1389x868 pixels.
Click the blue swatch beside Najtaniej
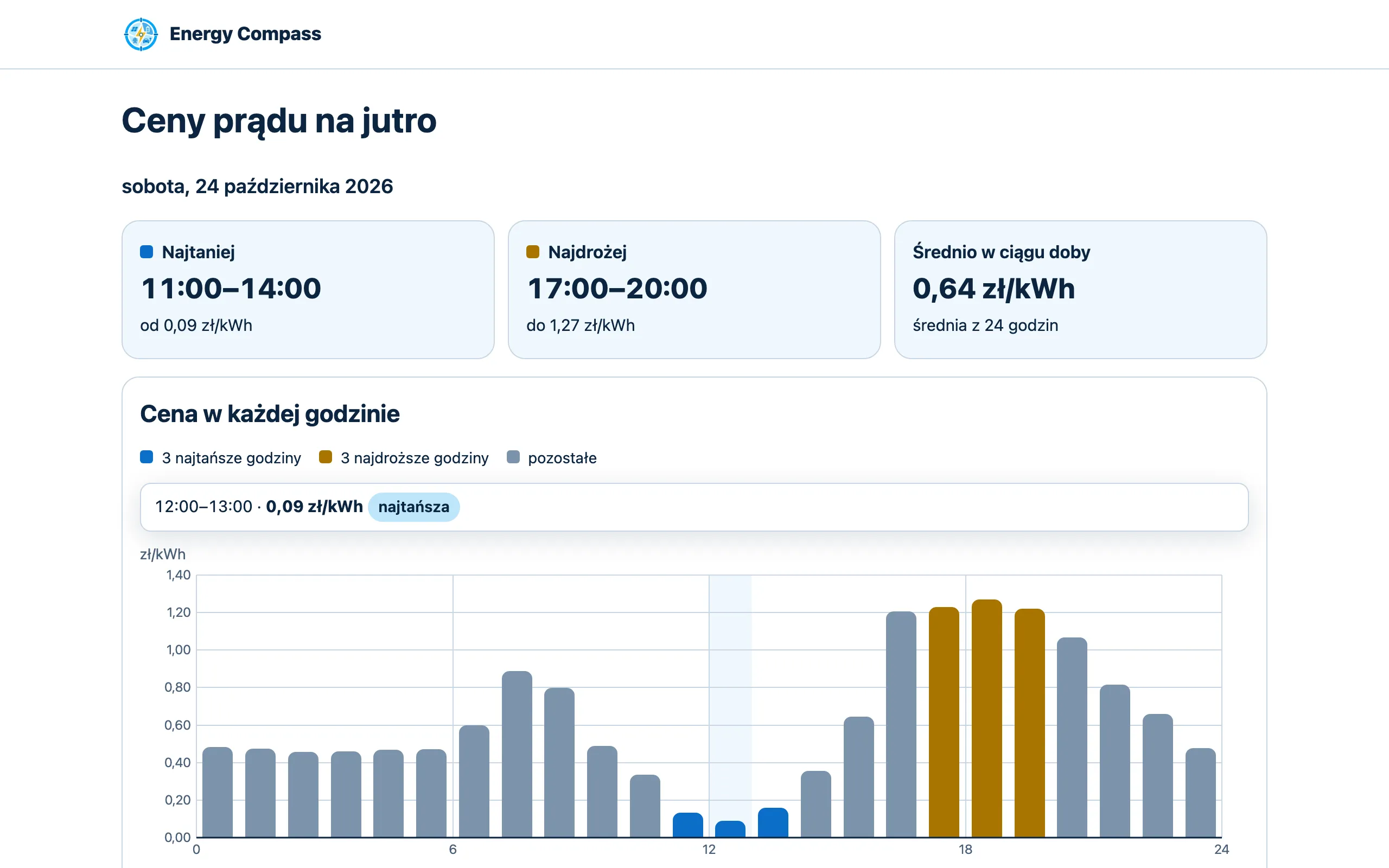point(146,252)
